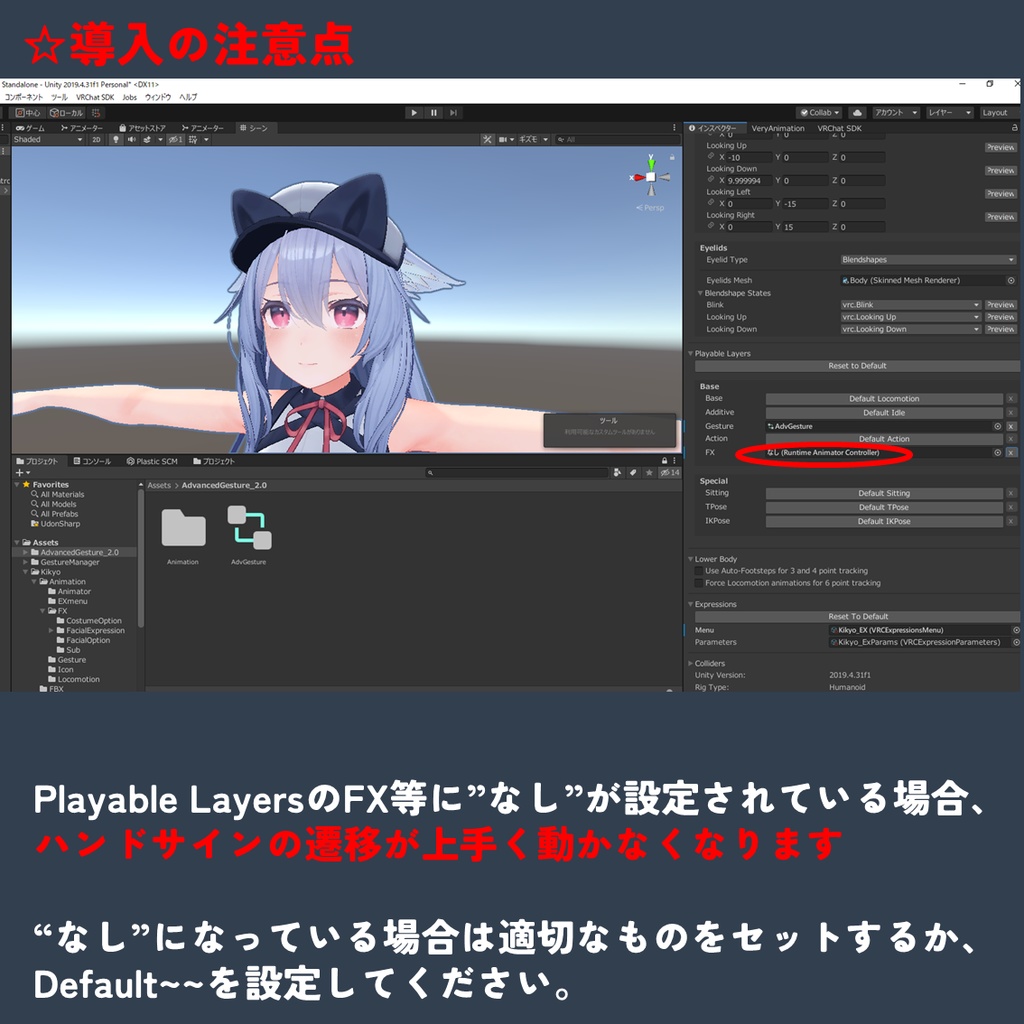This screenshot has height=1024, width=1024.
Task: Open the VRChat SDK menu
Action: click(x=95, y=97)
